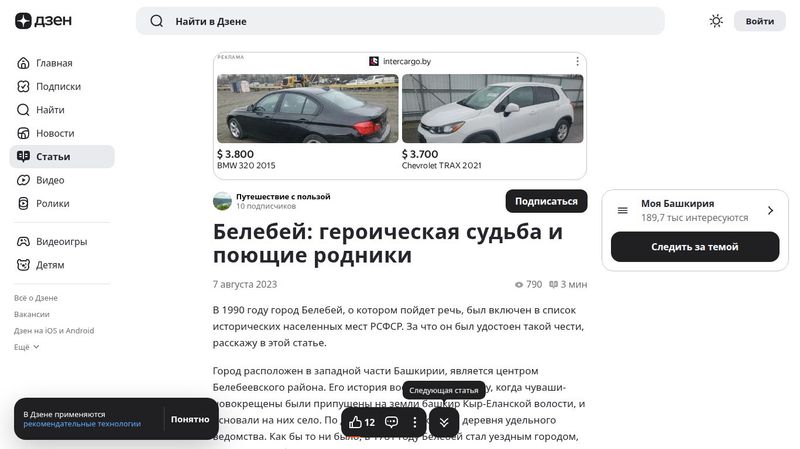Open Главная in the sidebar

tap(54, 63)
